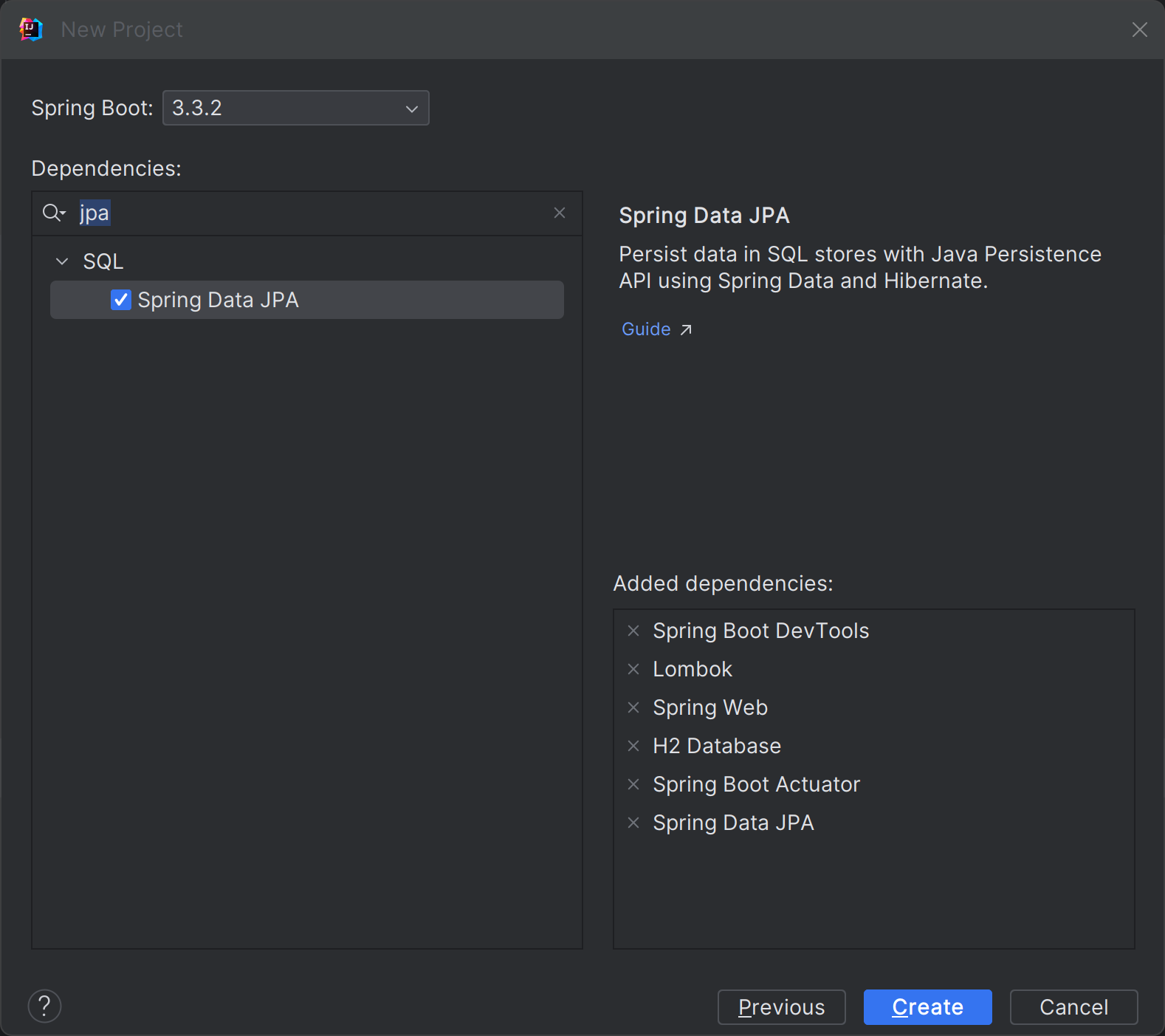The height and width of the screenshot is (1036, 1165).
Task: Remove Spring Web from added dependencies
Action: [633, 707]
